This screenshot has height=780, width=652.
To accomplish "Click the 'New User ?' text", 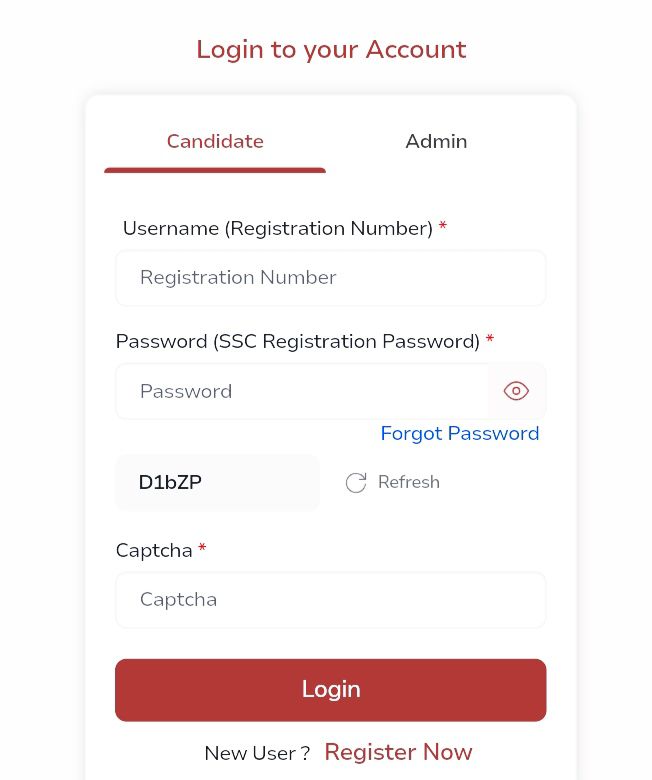I will pos(257,753).
